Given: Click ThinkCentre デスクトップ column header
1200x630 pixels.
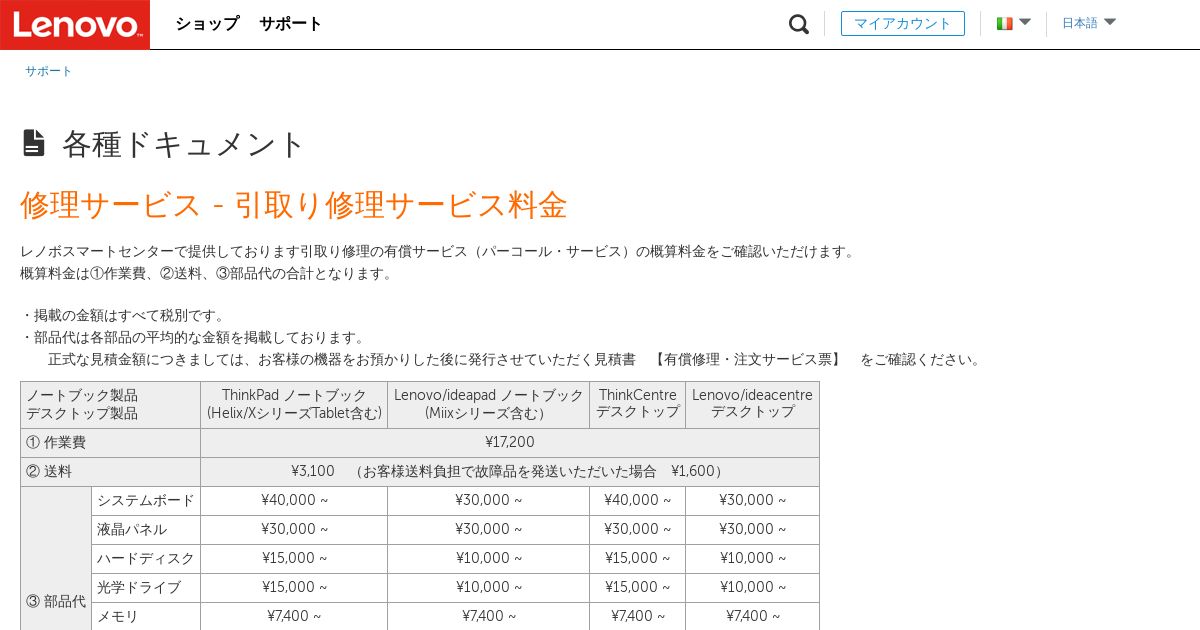Looking at the screenshot, I should click(637, 404).
